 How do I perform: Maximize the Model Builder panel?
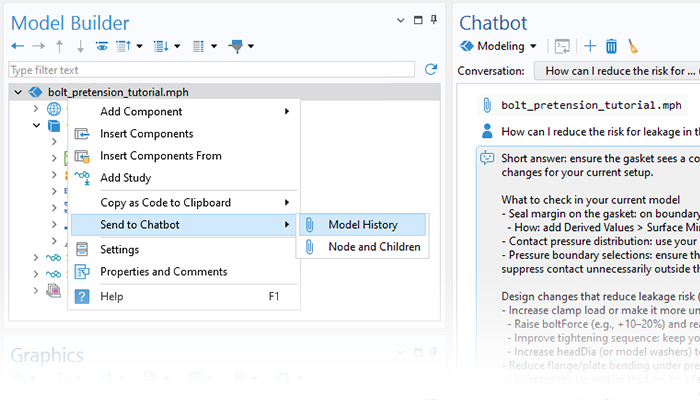pyautogui.click(x=418, y=20)
